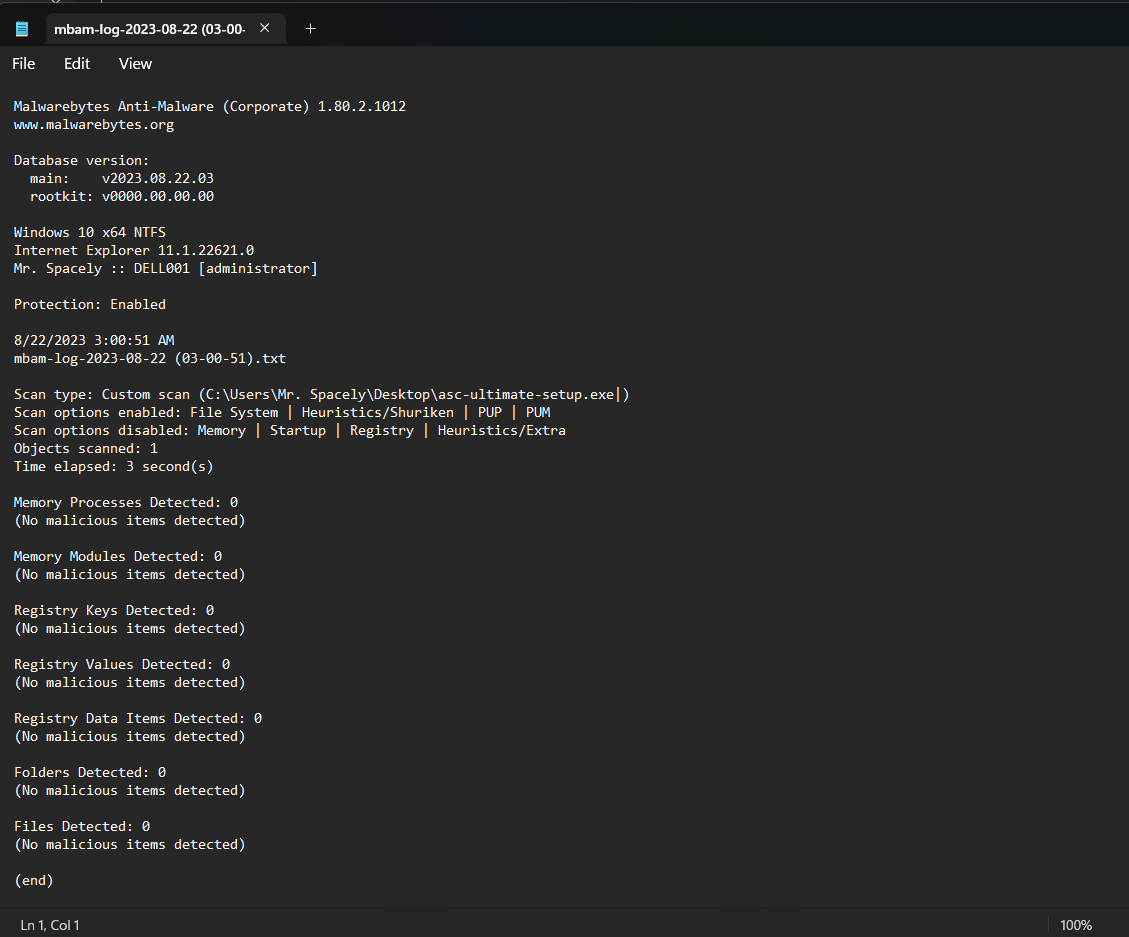Click the 'Internet Explorer 11.1.22621.0' line
1129x937 pixels.
134,250
